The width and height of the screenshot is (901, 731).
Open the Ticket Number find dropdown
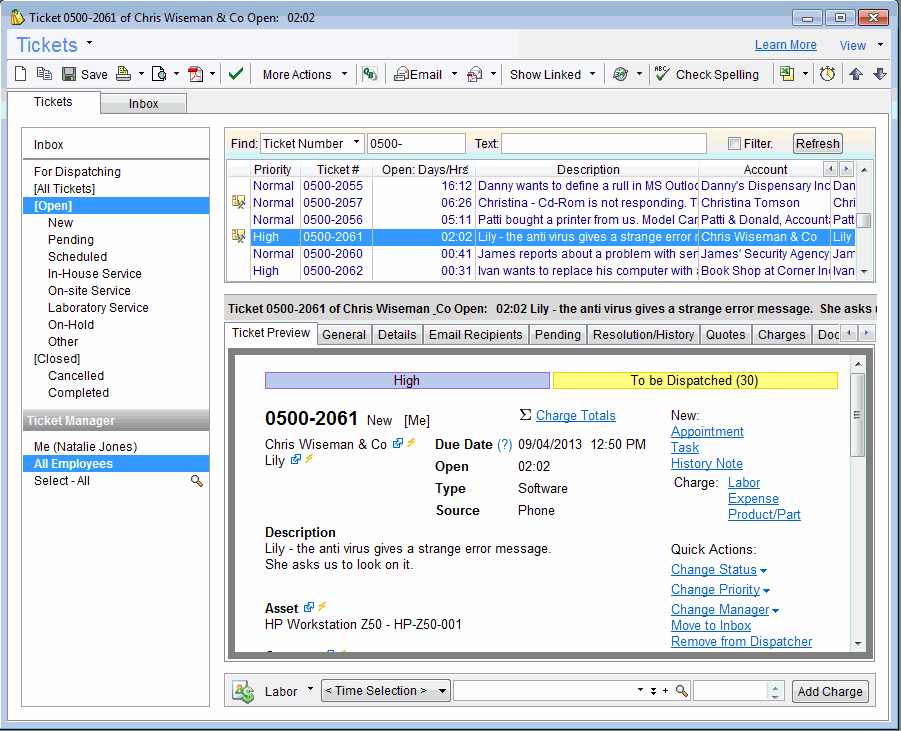pos(357,143)
